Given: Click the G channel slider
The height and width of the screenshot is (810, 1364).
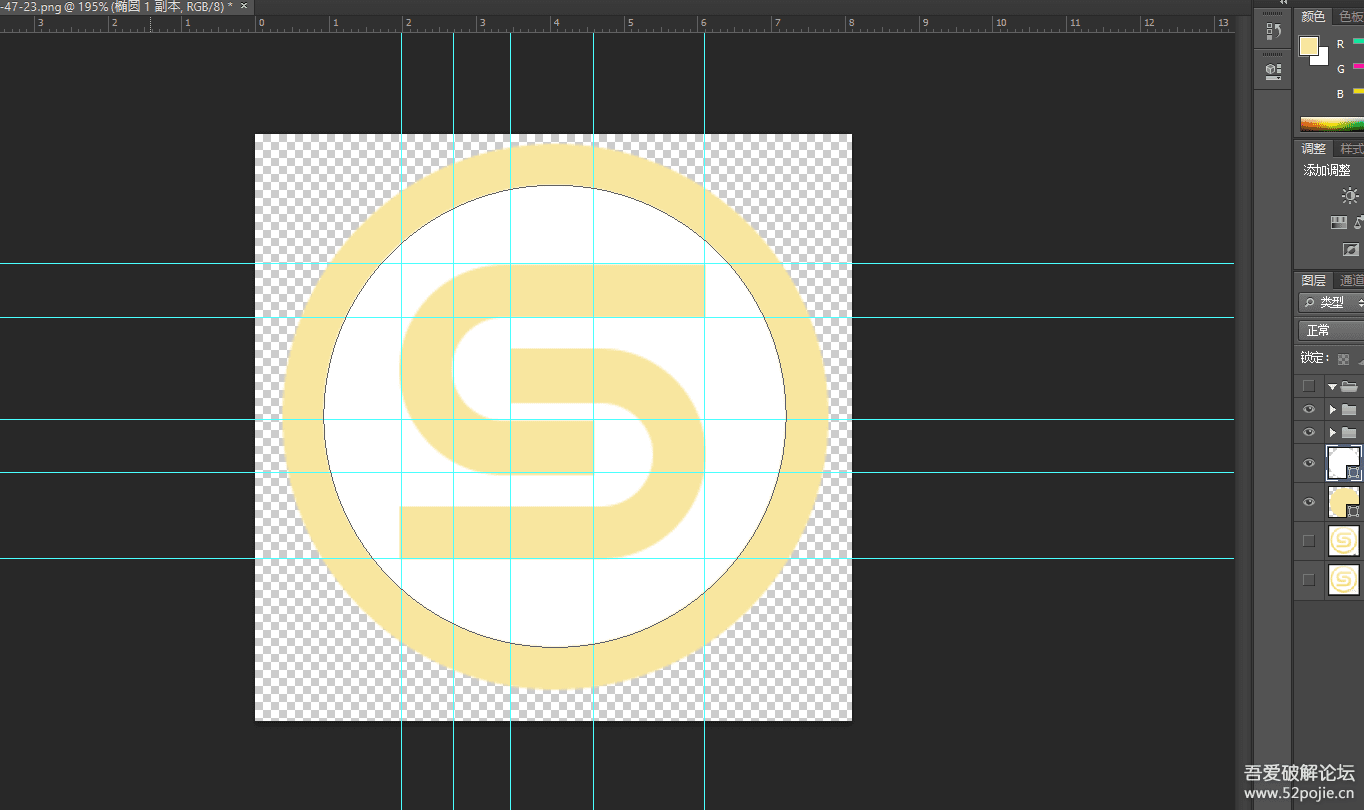Looking at the screenshot, I should (x=1357, y=67).
